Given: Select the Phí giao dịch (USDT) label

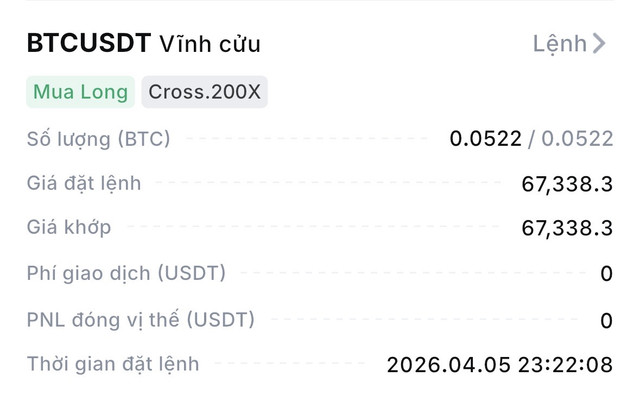Looking at the screenshot, I should pos(126,273).
